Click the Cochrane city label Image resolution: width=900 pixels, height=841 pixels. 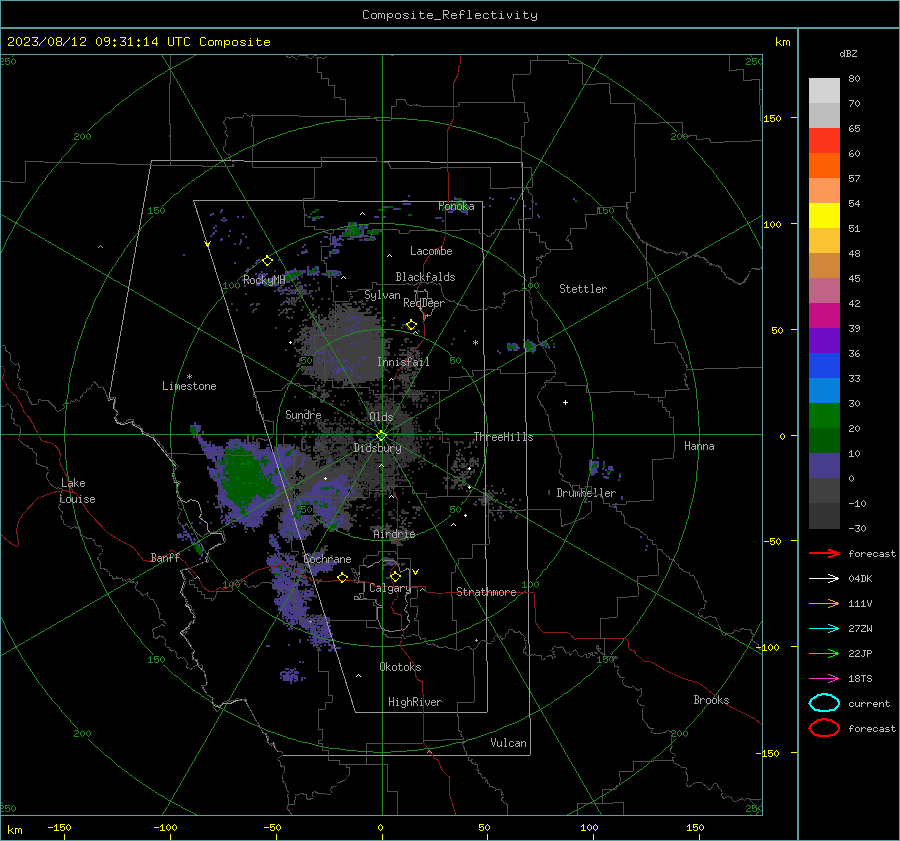(327, 559)
